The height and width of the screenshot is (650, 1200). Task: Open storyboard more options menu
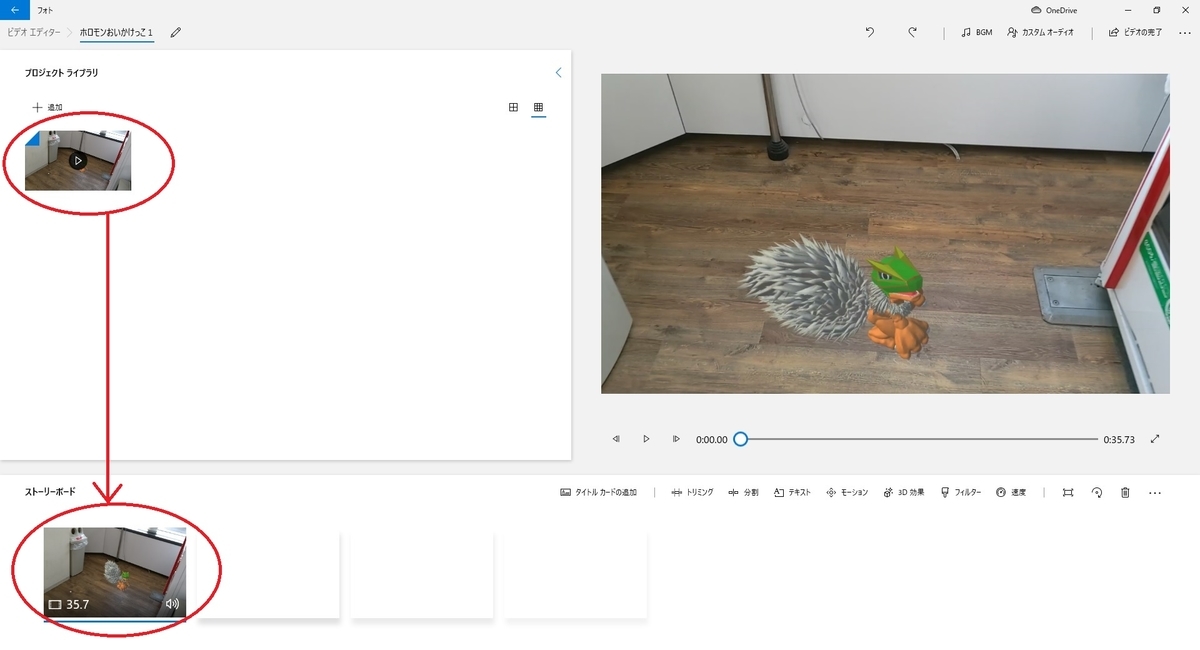[1155, 493]
